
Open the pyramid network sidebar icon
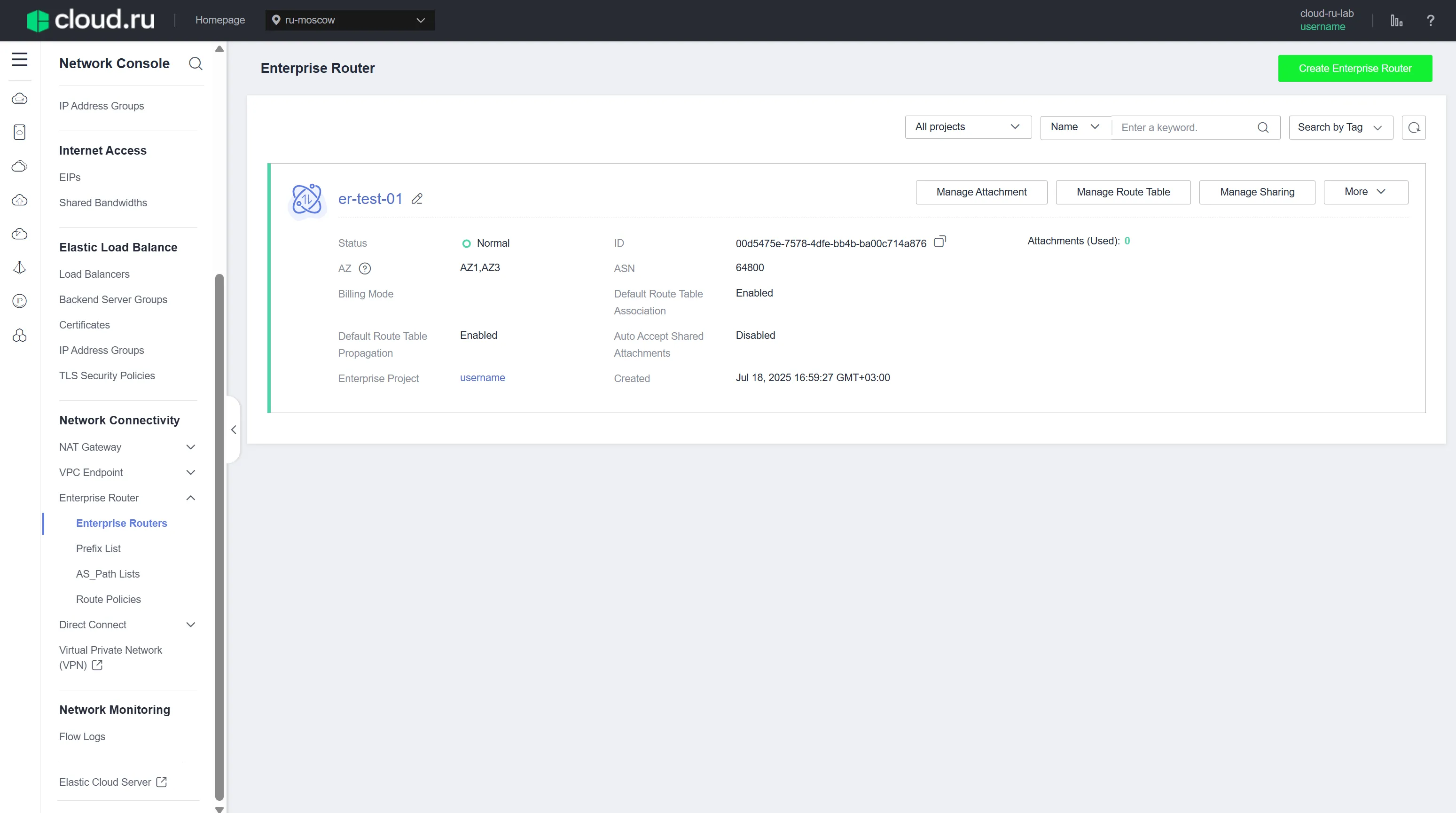[19, 267]
